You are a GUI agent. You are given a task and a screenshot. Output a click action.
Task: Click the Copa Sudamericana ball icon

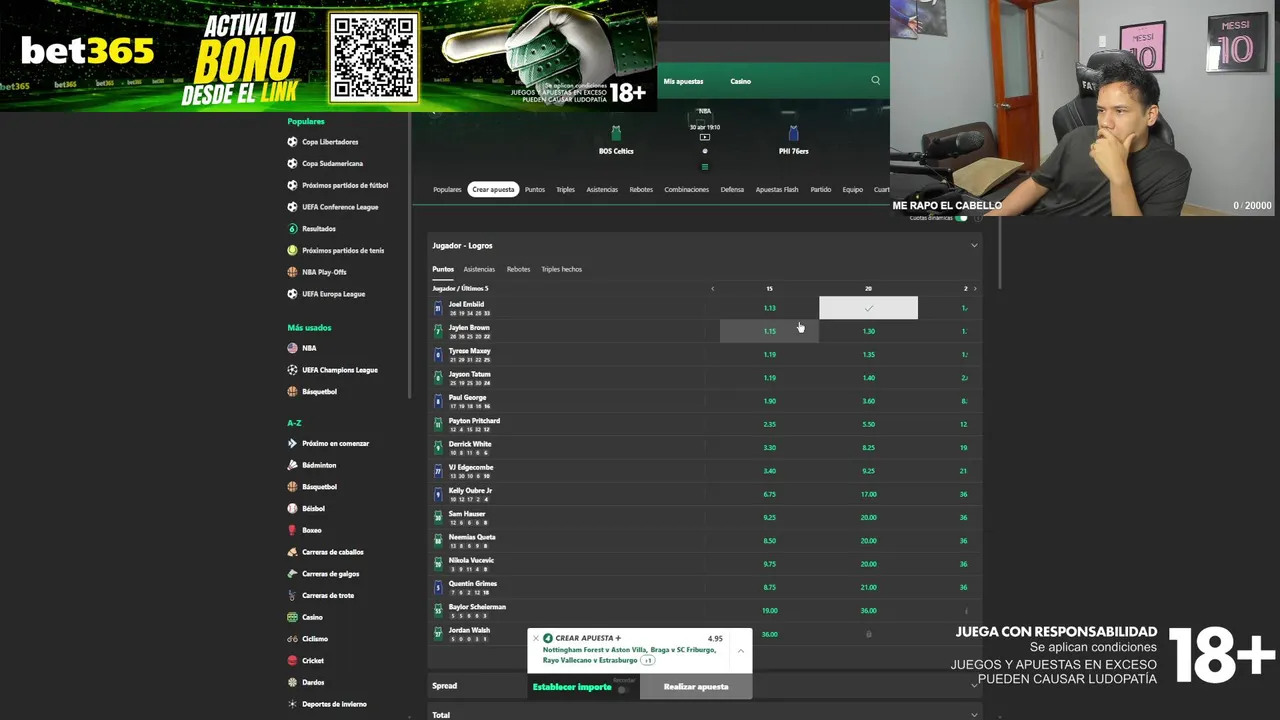pos(292,163)
